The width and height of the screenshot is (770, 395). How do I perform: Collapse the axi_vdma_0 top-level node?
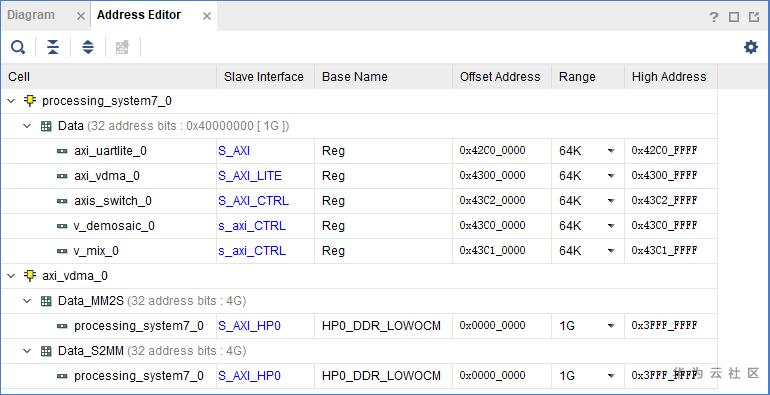point(11,276)
